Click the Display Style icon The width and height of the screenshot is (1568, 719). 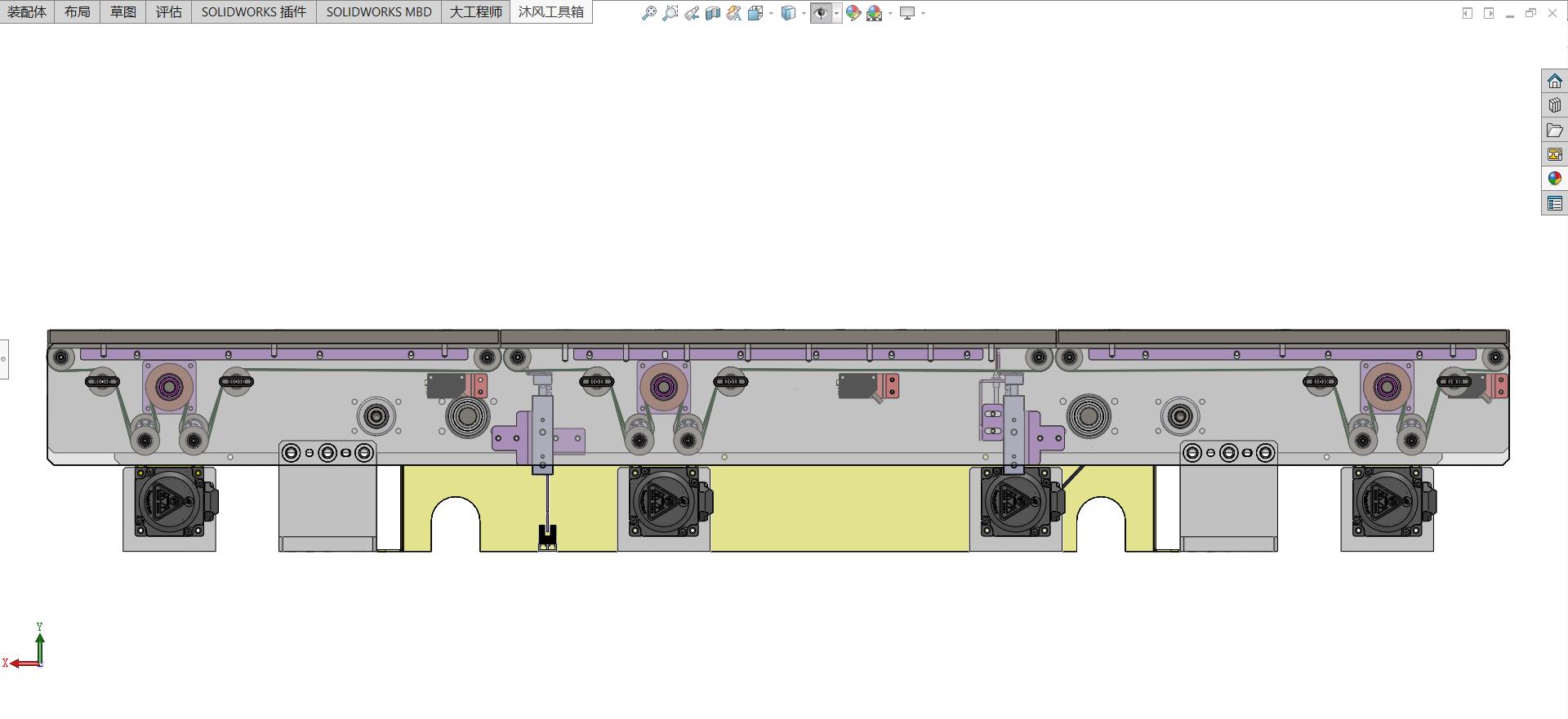788,13
